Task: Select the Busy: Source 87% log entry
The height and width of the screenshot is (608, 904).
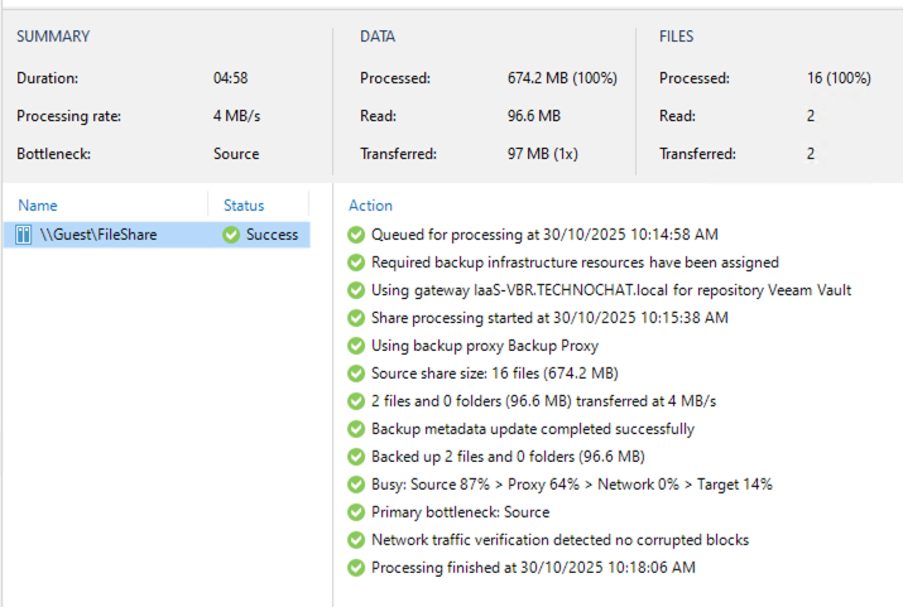Action: coord(571,484)
